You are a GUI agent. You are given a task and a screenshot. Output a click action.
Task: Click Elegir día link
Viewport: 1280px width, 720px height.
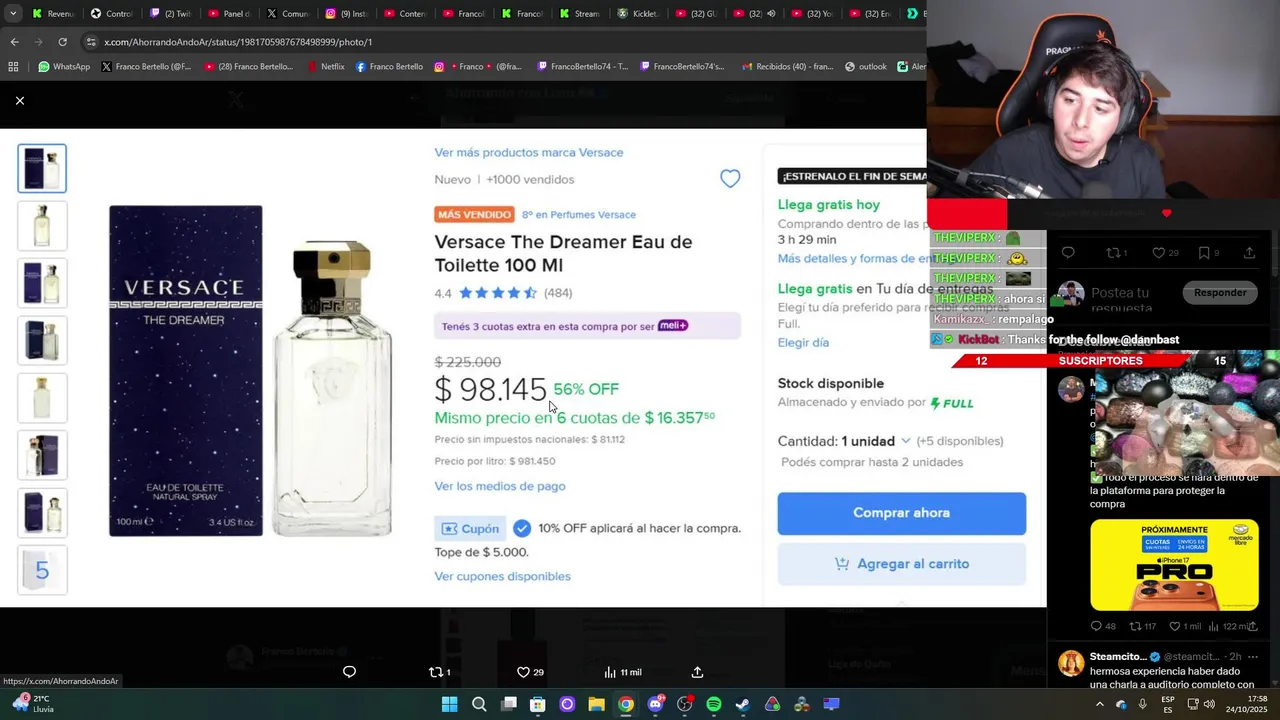[804, 342]
